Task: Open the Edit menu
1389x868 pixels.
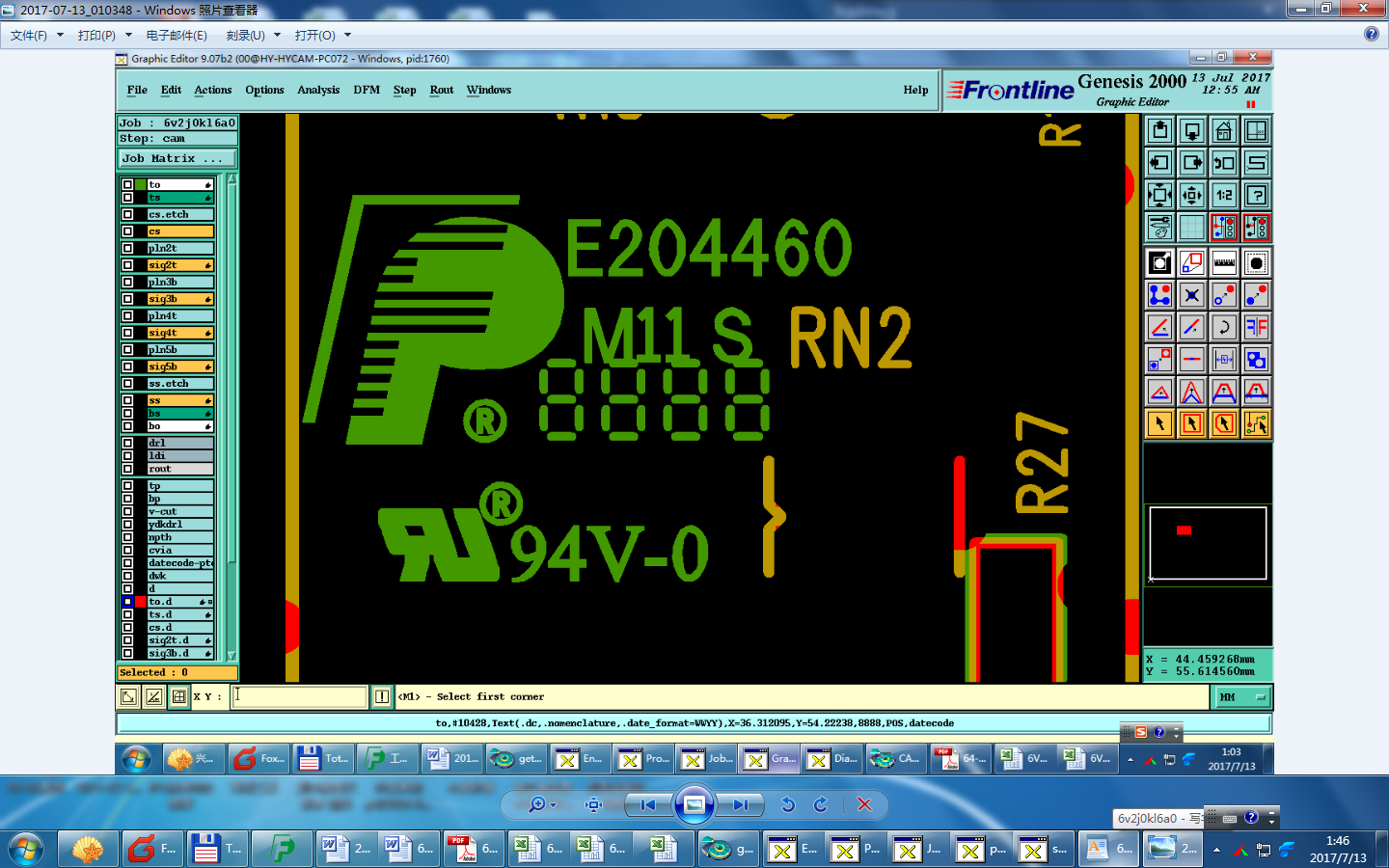Action: [x=171, y=90]
